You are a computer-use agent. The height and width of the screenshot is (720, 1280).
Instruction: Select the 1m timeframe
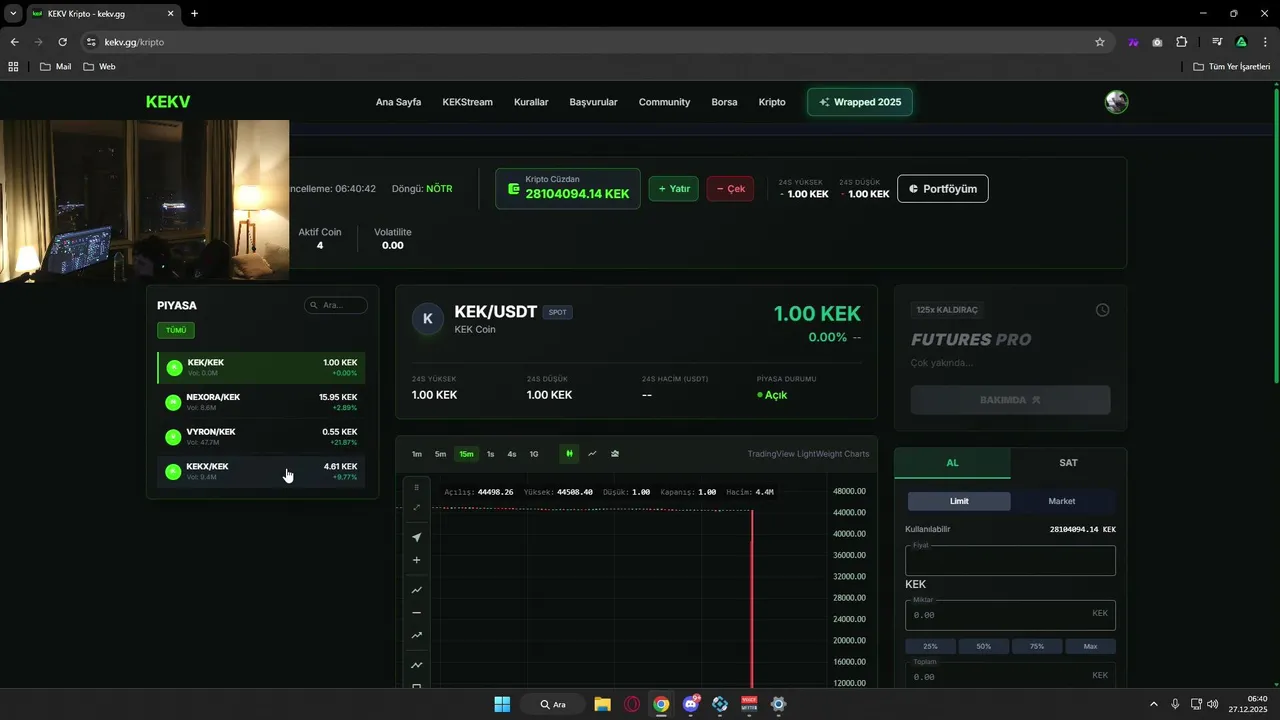point(417,454)
